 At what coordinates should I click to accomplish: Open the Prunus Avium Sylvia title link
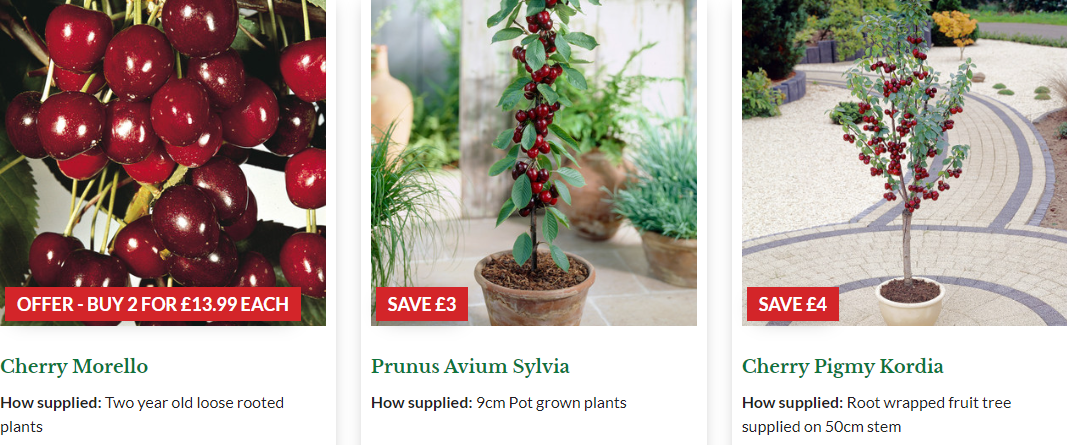[x=470, y=367]
